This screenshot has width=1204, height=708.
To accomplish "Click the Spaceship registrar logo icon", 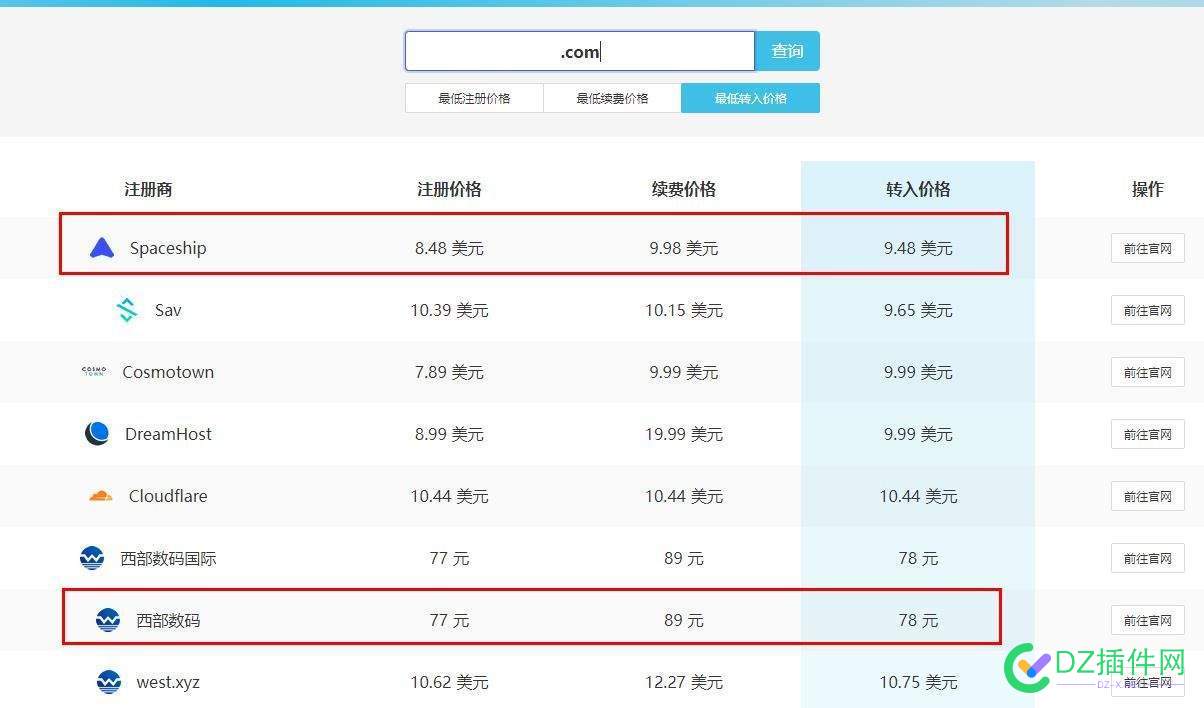I will pos(102,248).
